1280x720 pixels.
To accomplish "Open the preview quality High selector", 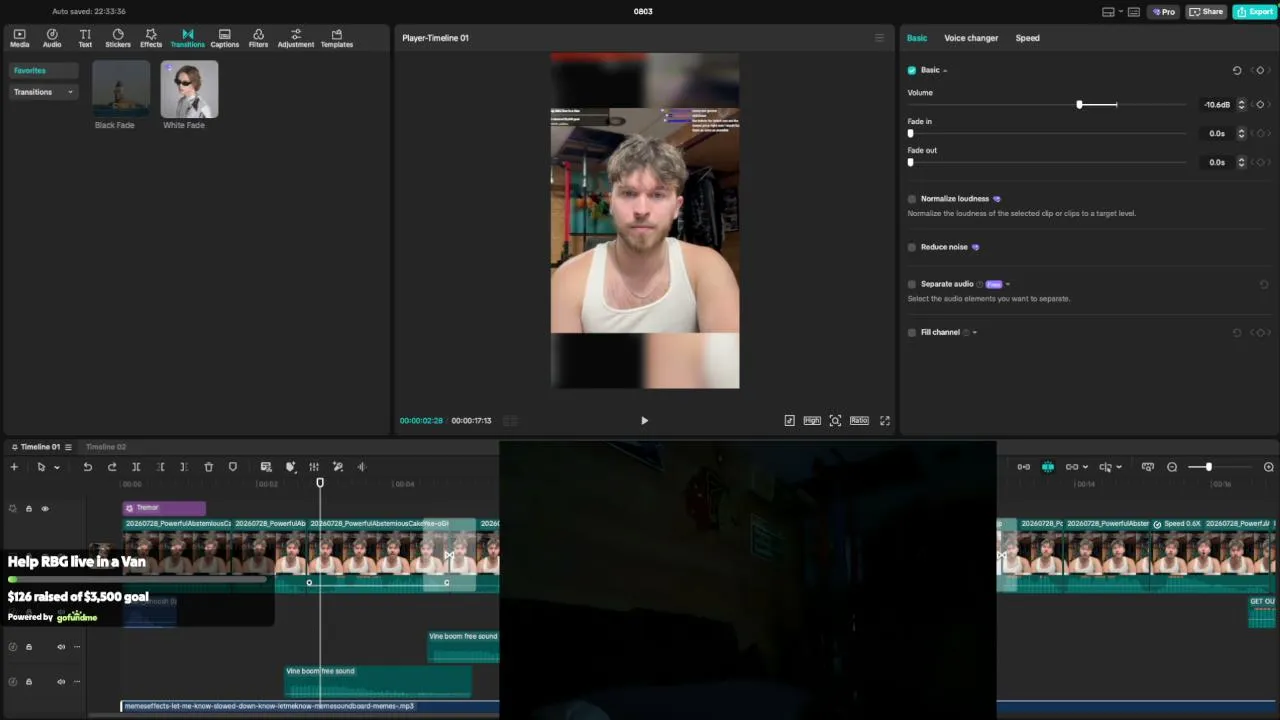I will (x=812, y=421).
